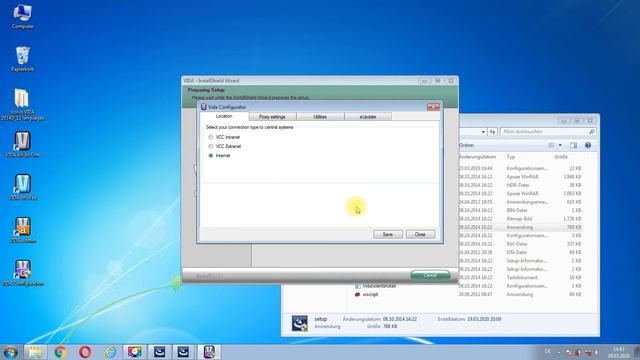Open the Windows Start menu
This screenshot has height=360, width=640.
pos(10,352)
